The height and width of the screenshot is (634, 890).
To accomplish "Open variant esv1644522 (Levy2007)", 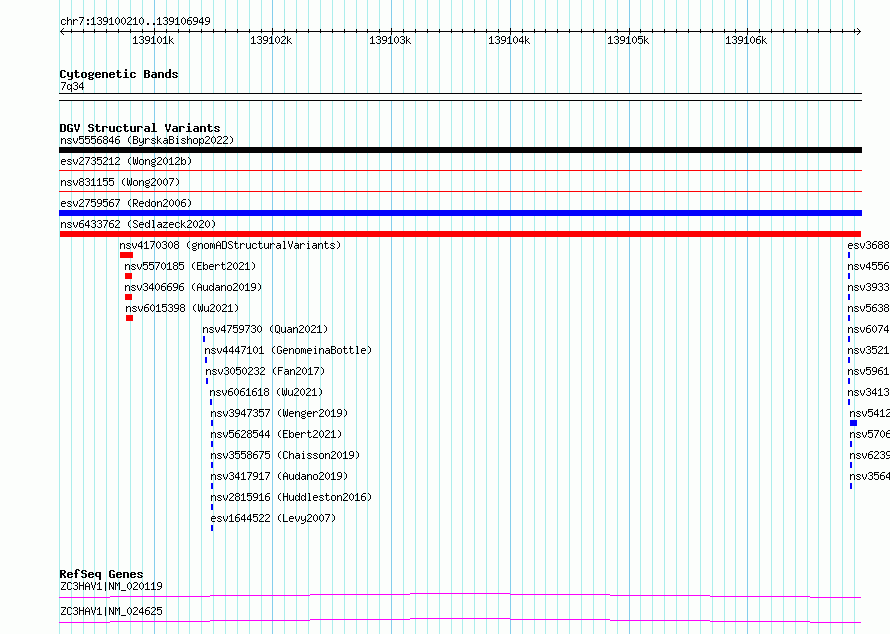I will (x=273, y=518).
